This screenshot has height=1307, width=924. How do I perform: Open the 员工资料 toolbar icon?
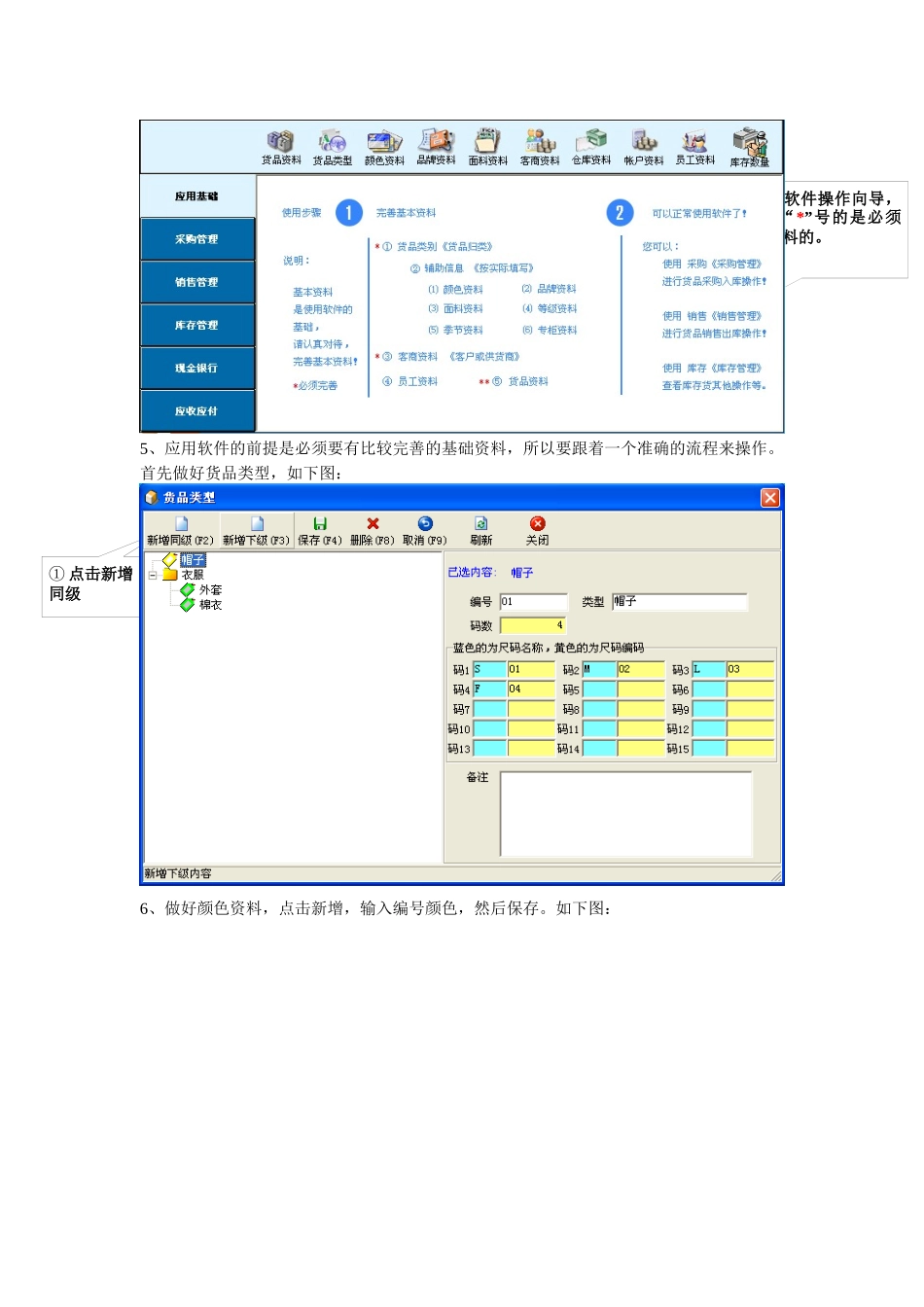695,147
